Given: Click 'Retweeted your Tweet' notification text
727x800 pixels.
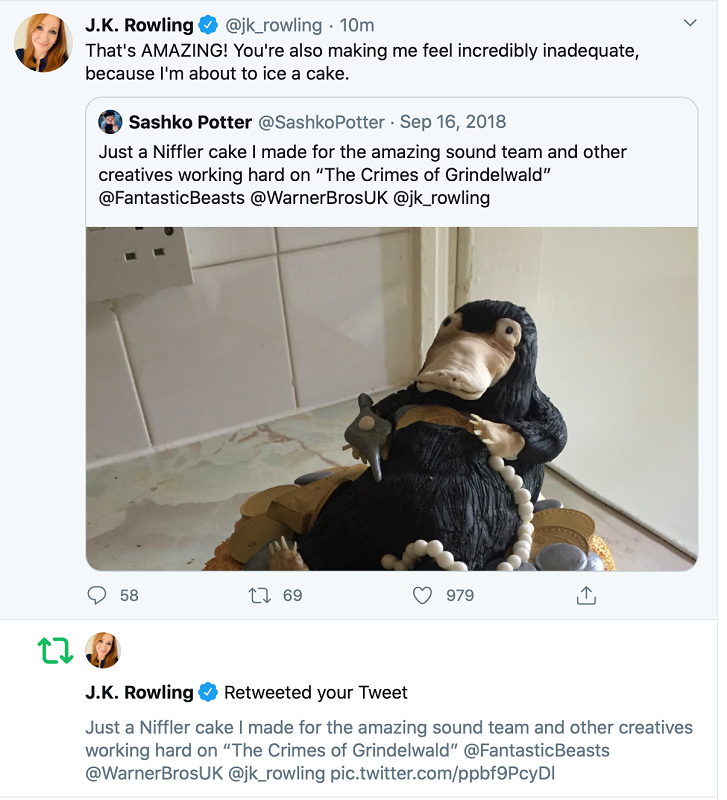Looking at the screenshot, I should [x=316, y=692].
